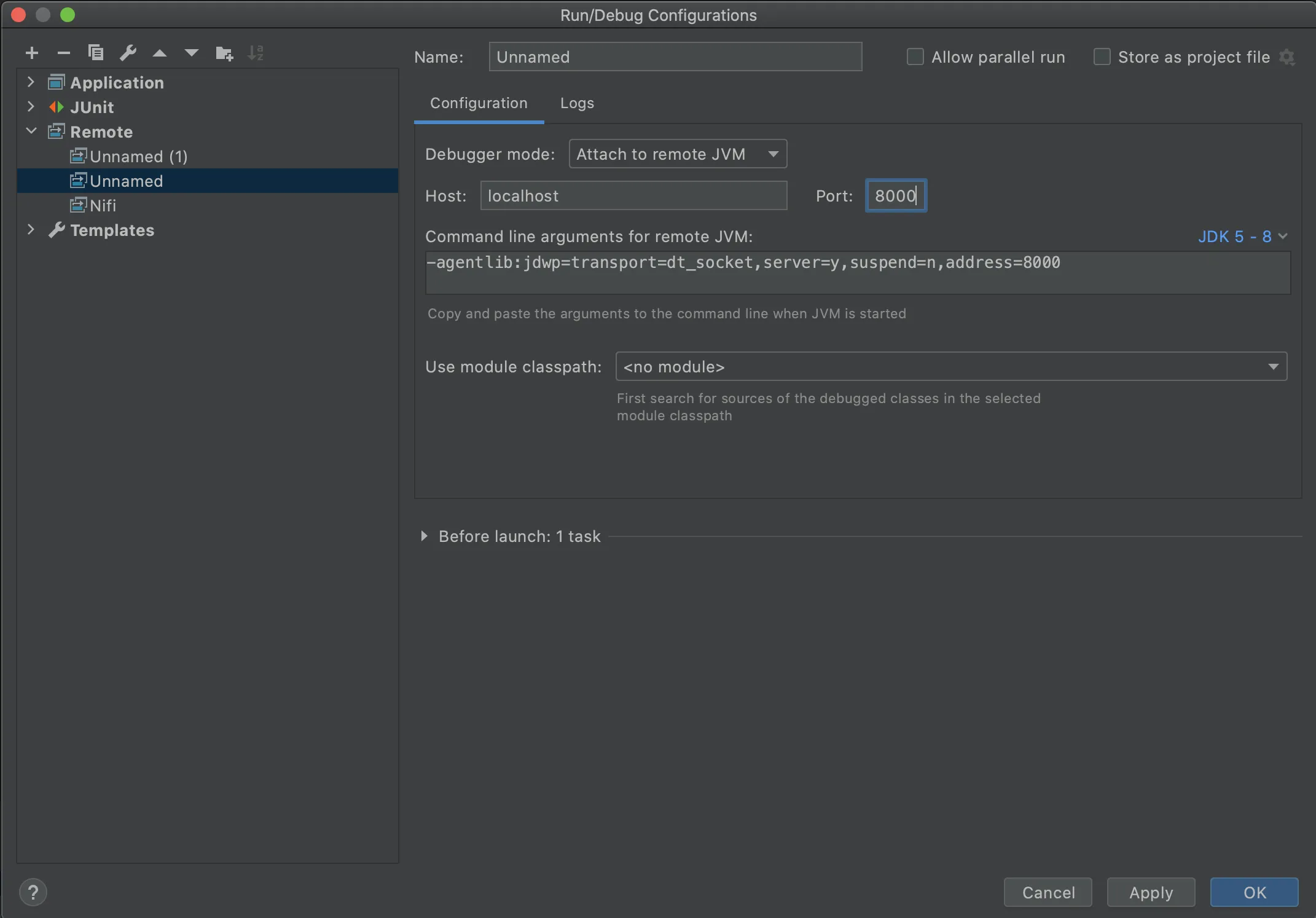Enable Allow parallel run checkbox
Viewport: 1316px width, 918px height.
pyautogui.click(x=915, y=57)
